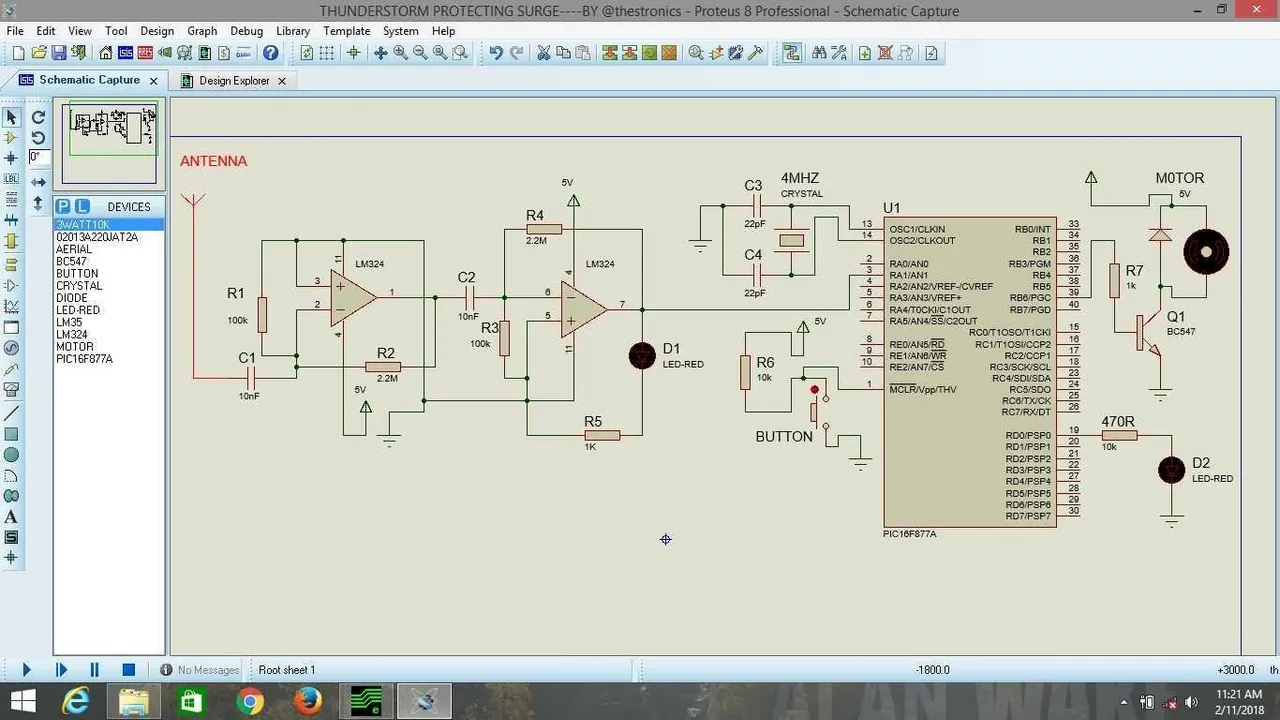1280x720 pixels.
Task: Open Google Chrome from the taskbar
Action: click(x=250, y=701)
